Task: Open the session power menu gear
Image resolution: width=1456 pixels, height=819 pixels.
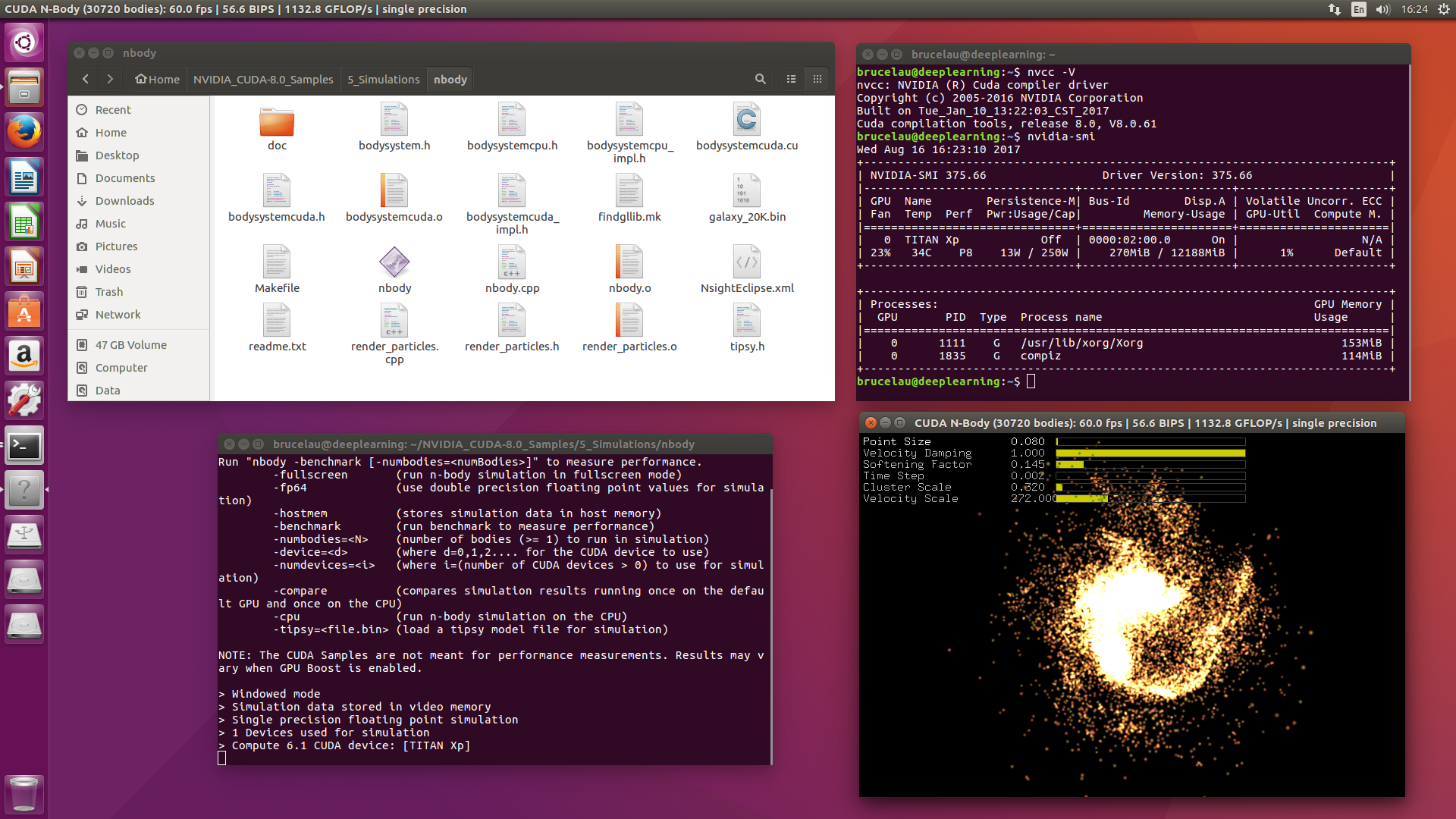Action: pyautogui.click(x=1444, y=9)
